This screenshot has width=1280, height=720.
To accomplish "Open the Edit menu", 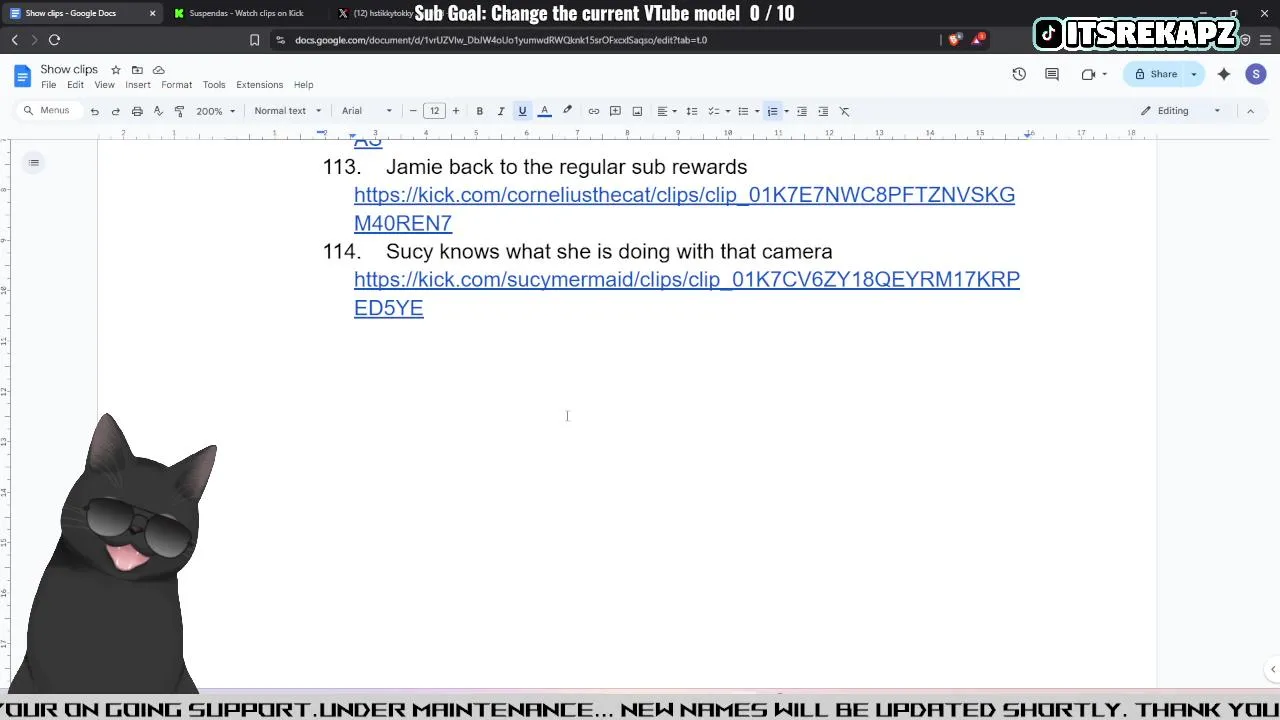I will [x=75, y=85].
